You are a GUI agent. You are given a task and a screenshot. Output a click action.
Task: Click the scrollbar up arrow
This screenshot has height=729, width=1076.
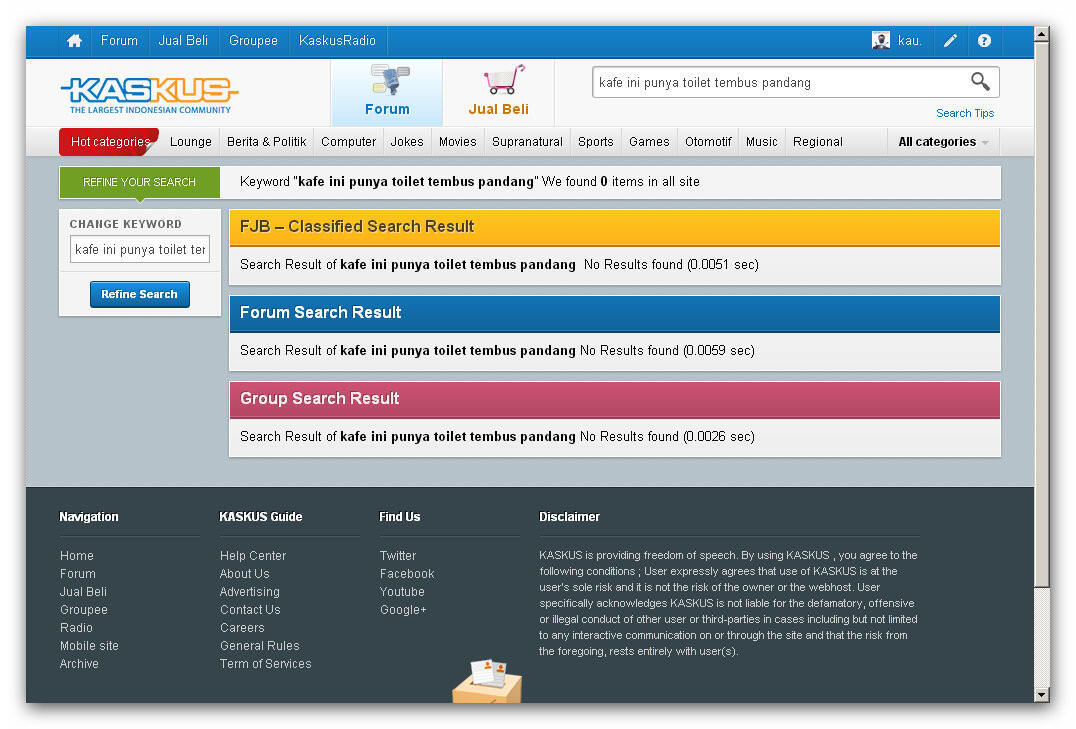click(x=1042, y=33)
